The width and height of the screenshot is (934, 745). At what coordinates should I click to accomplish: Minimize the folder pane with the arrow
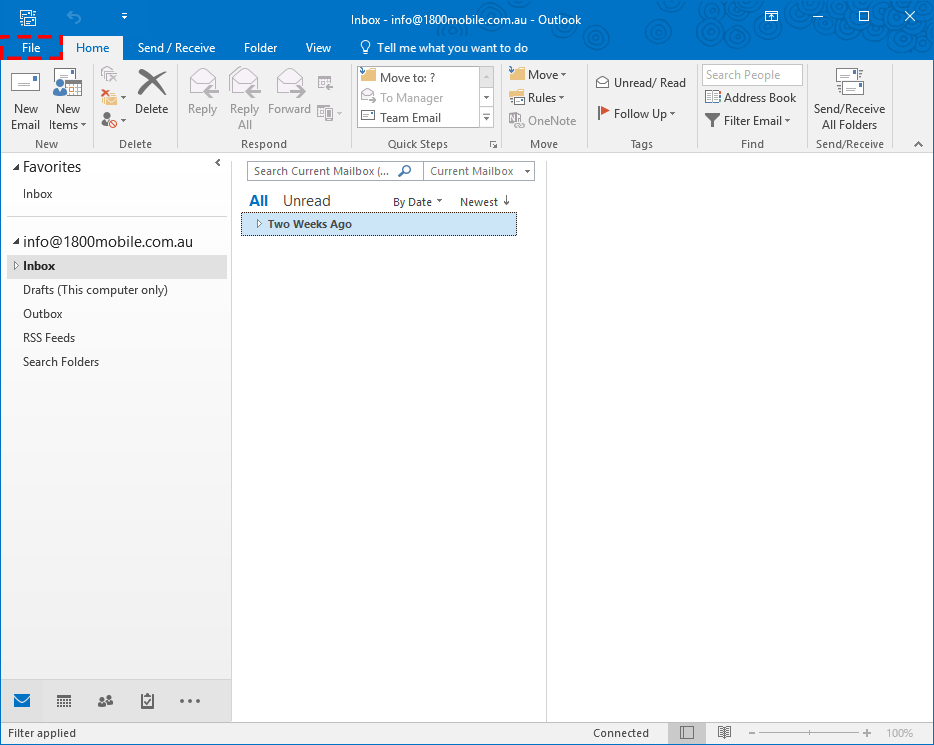click(218, 163)
